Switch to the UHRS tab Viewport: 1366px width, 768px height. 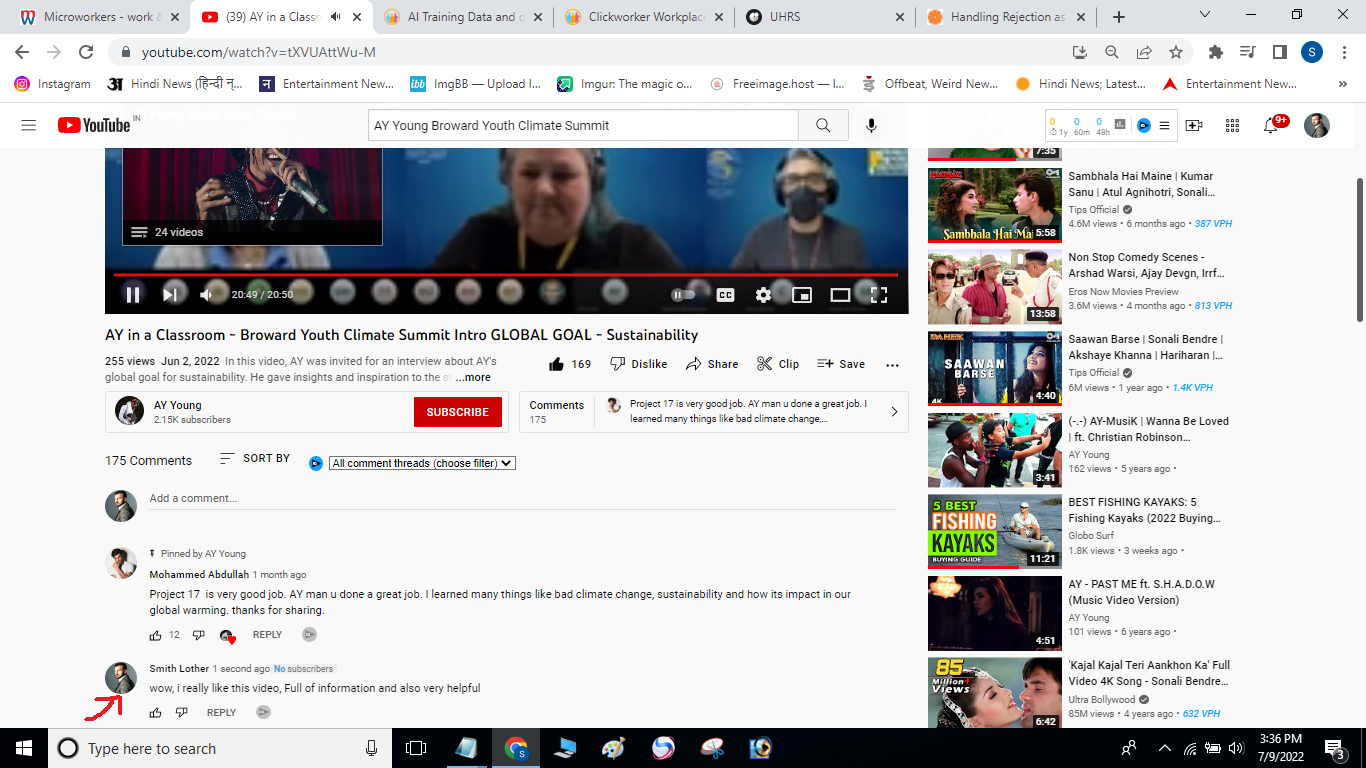[x=824, y=17]
